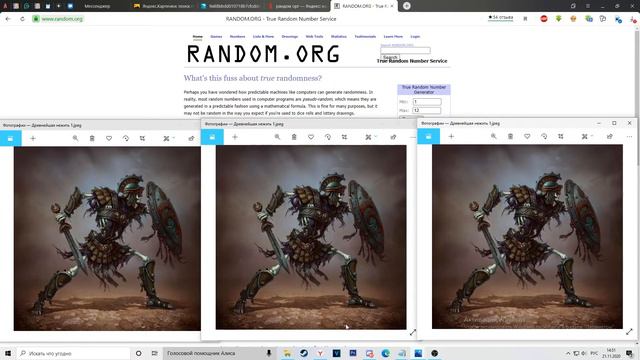Image resolution: width=640 pixels, height=360 pixels.
Task: Click the Search button on RANDOM.ORG
Action: click(x=390, y=57)
